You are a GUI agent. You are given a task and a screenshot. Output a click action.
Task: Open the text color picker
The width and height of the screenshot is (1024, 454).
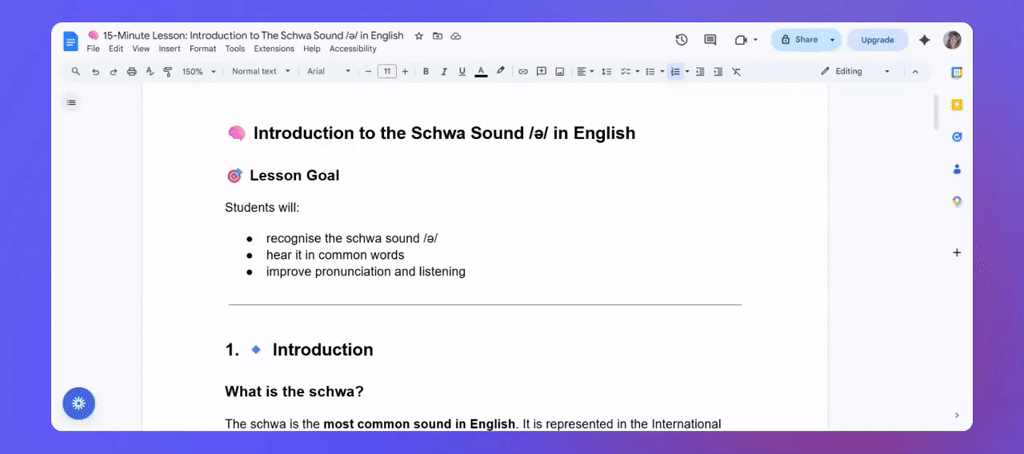tap(481, 71)
